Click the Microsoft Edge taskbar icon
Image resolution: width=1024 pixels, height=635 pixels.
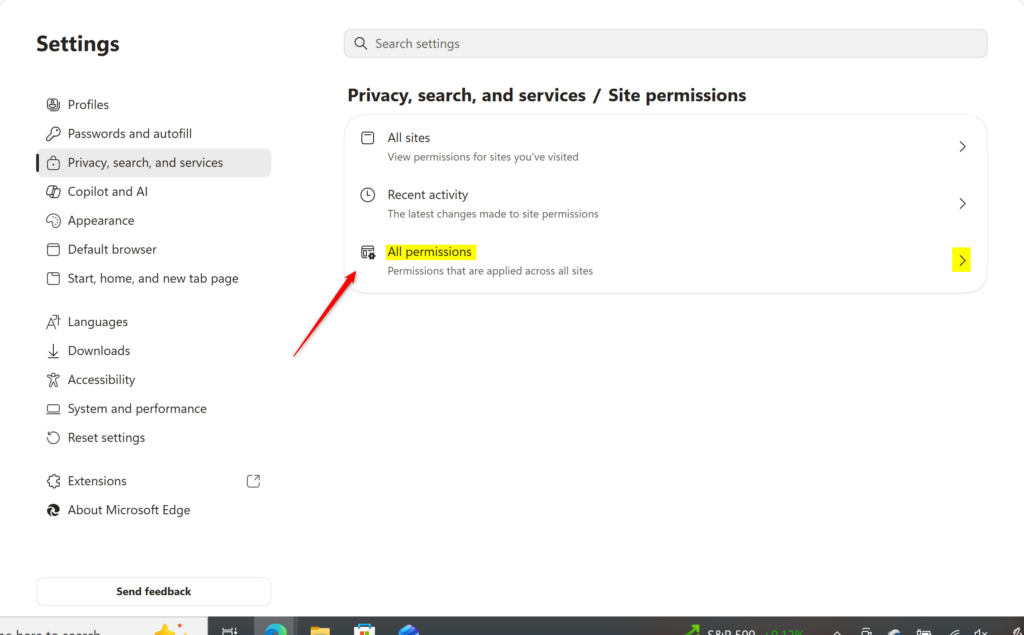tap(275, 628)
